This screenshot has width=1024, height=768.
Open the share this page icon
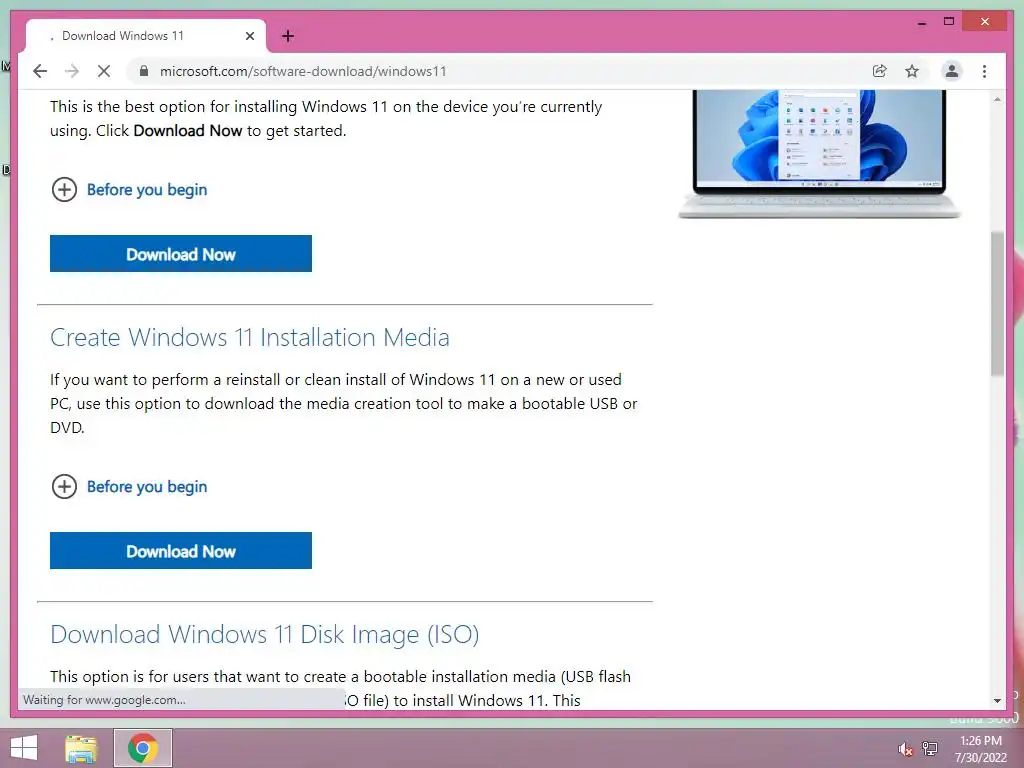tap(880, 71)
